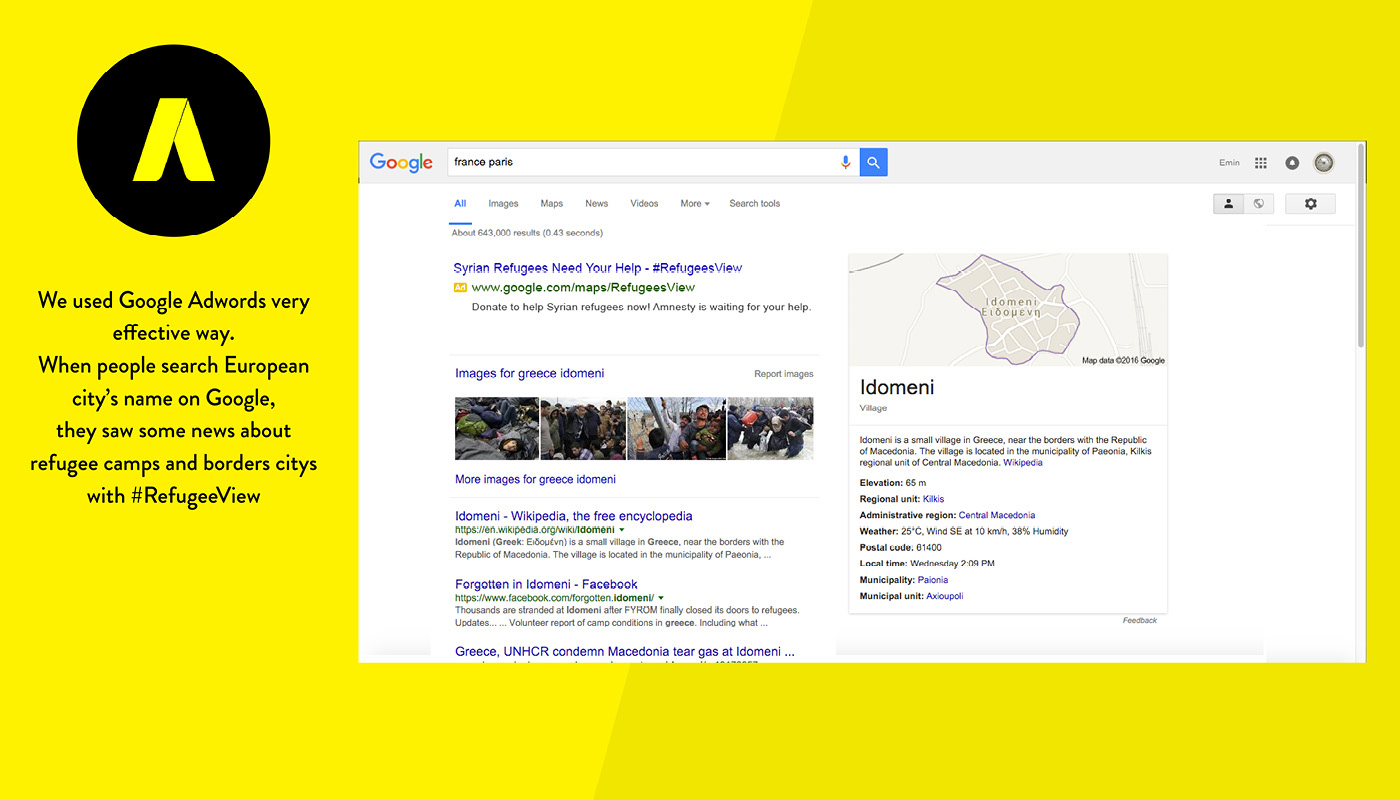Open Forgotten in Idomeni - Facebook result
Screen dimensions: 1400x800
[x=546, y=584]
